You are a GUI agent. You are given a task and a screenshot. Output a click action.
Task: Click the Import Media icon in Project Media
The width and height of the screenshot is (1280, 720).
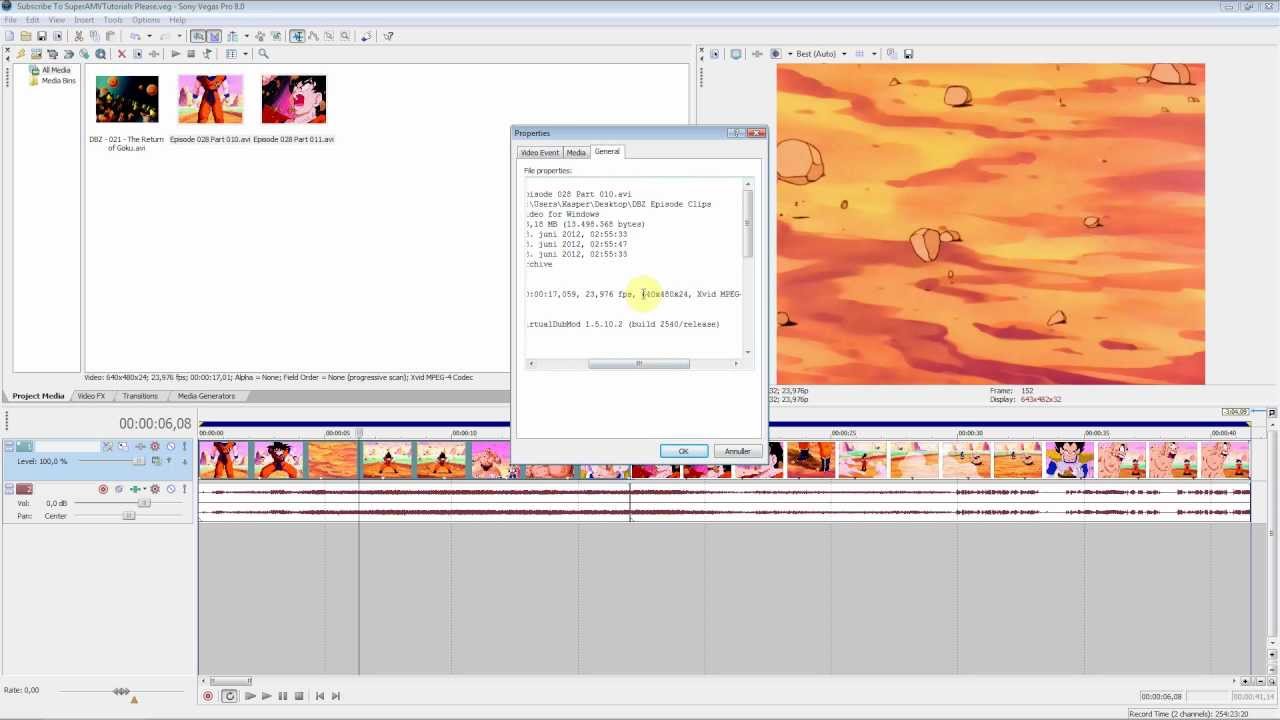click(x=36, y=54)
